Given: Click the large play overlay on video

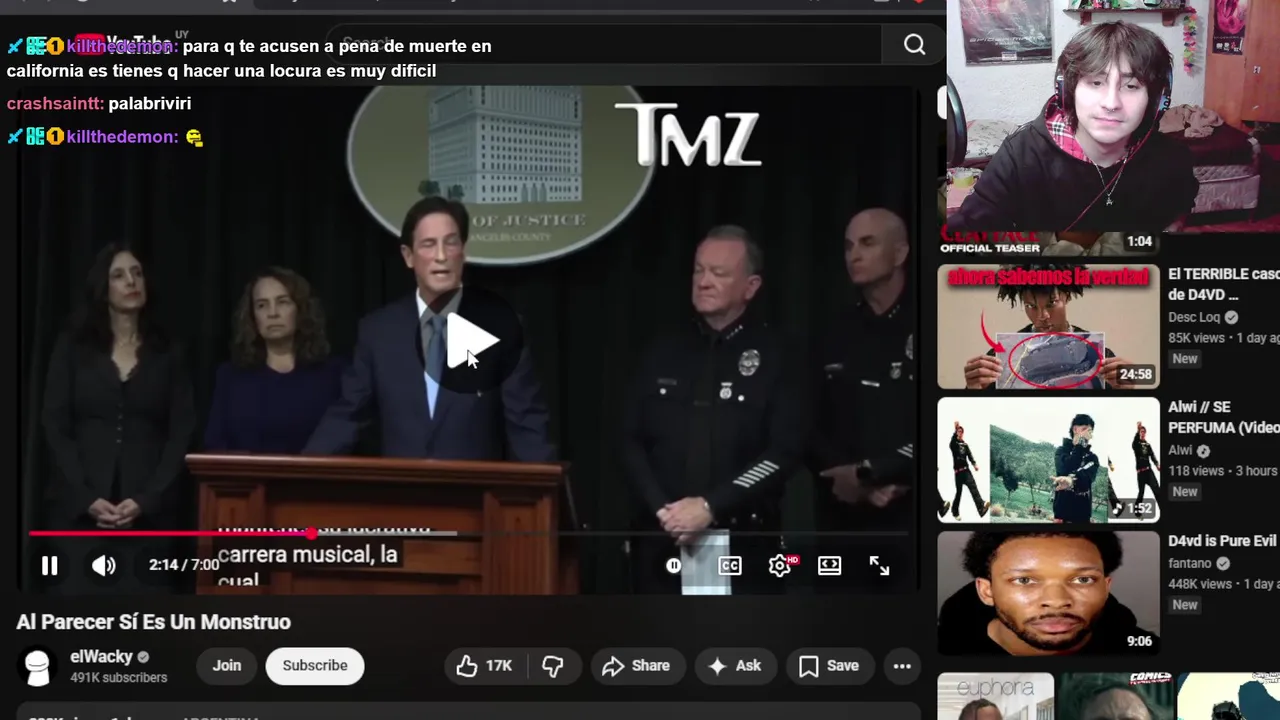Looking at the screenshot, I should (470, 341).
